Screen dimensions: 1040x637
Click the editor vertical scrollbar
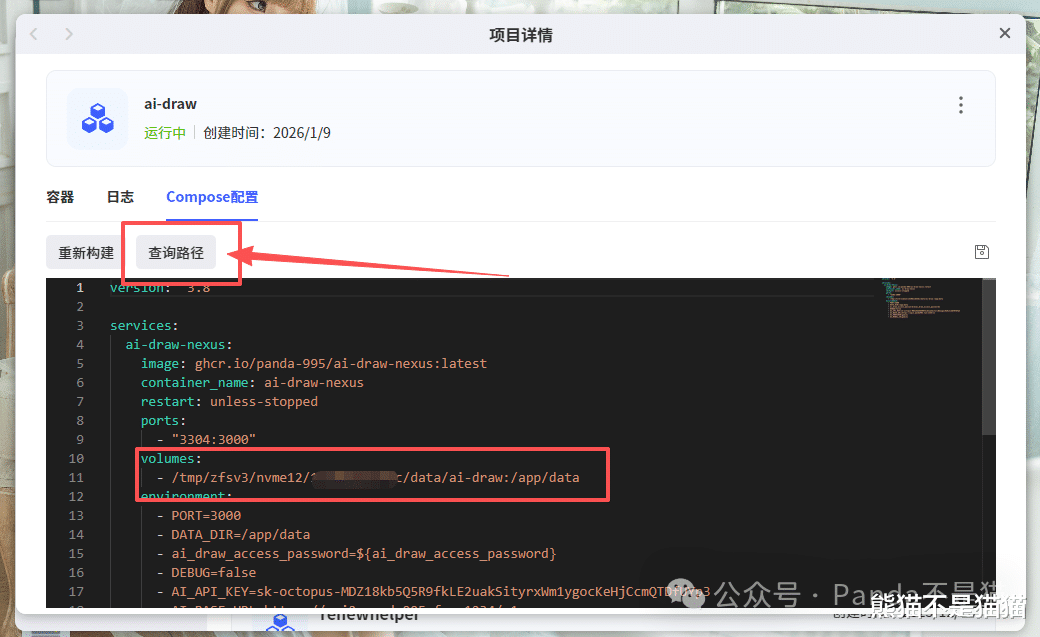(x=989, y=357)
